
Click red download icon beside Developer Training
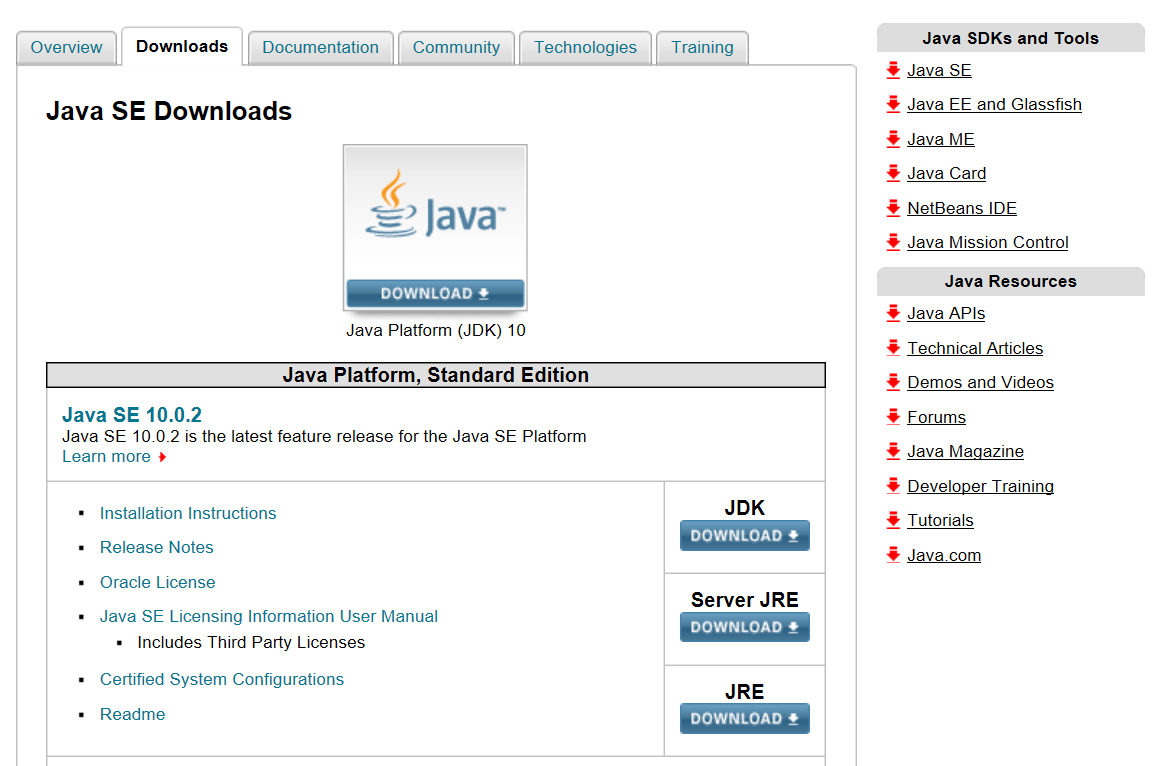pos(893,486)
